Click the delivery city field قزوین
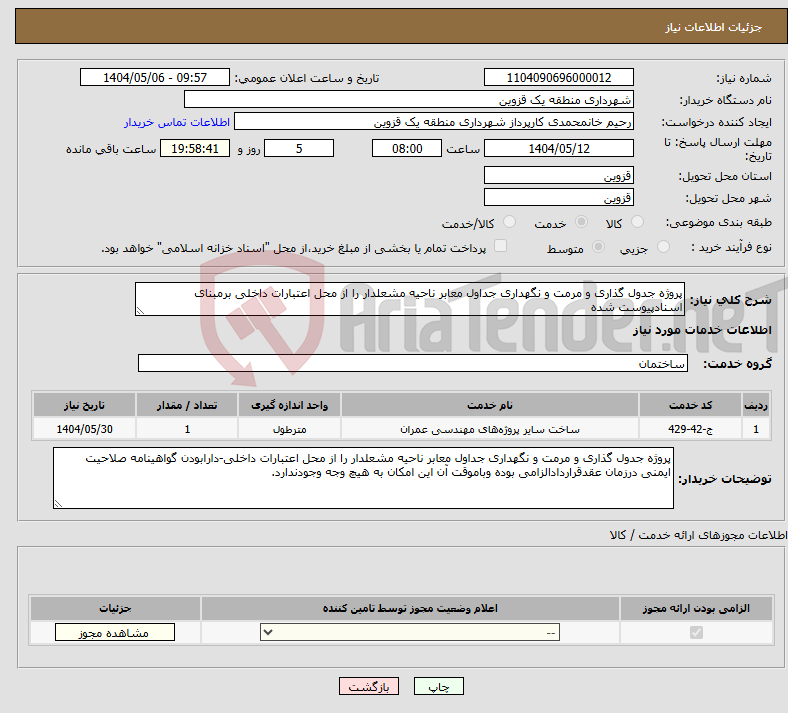 pyautogui.click(x=559, y=197)
